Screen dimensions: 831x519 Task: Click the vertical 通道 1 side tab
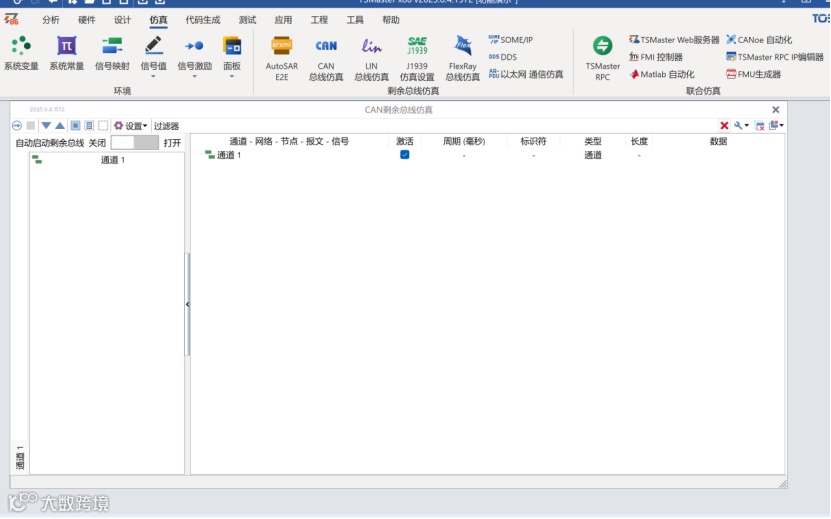tap(20, 458)
